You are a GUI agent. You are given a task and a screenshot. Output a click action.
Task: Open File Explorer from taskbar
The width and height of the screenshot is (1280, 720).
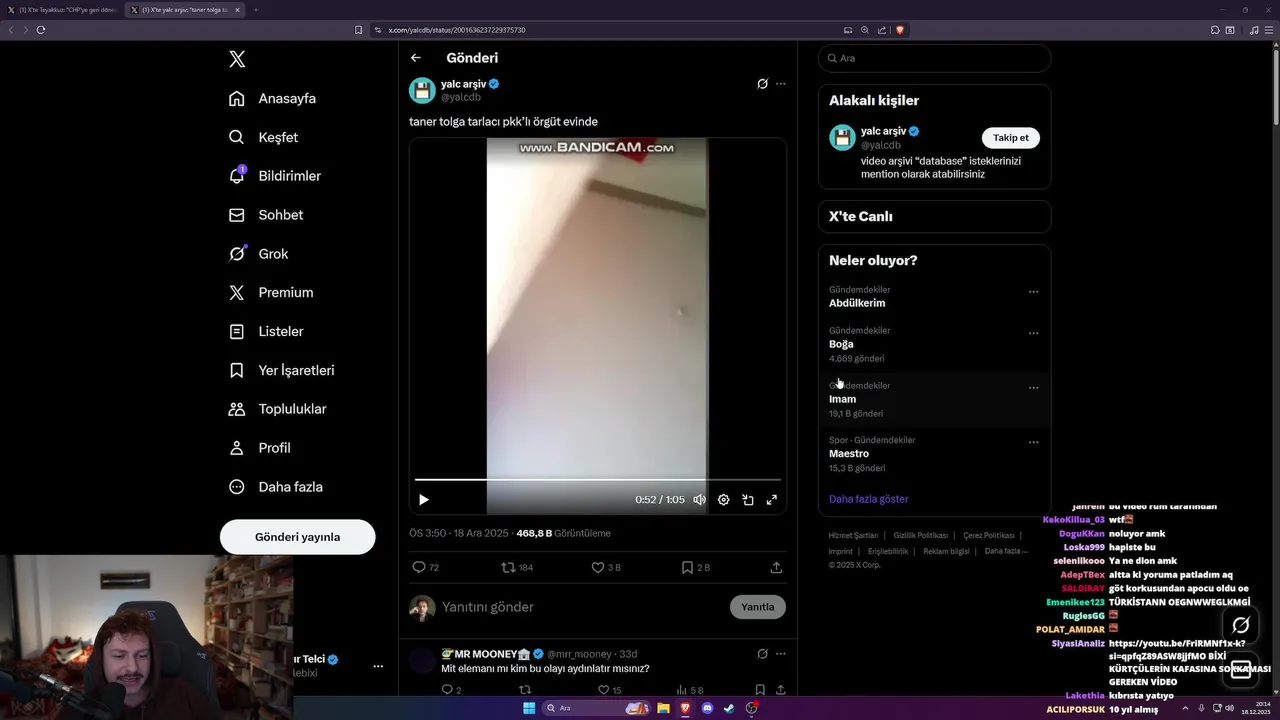click(x=663, y=708)
